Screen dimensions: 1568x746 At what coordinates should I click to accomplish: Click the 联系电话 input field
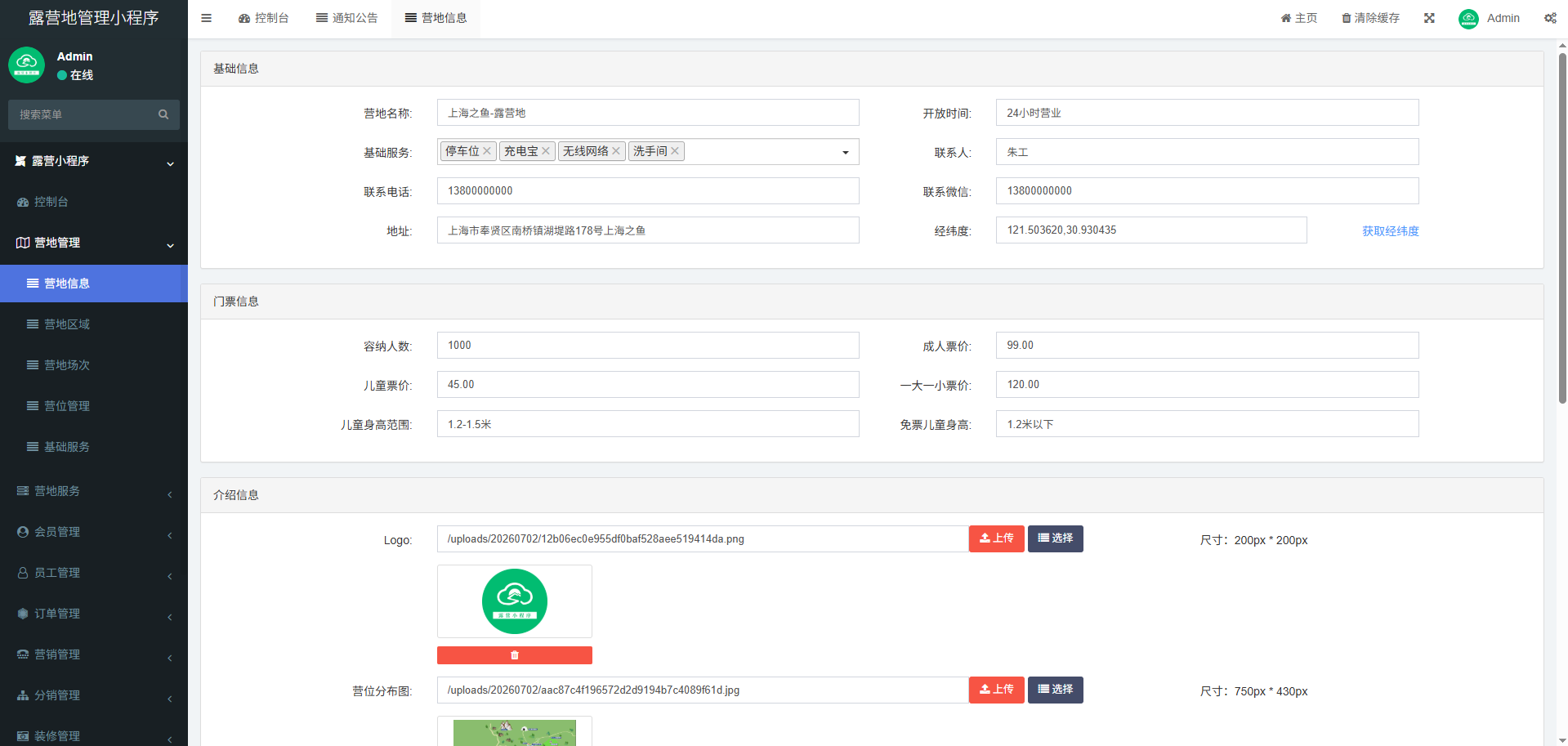pos(648,191)
